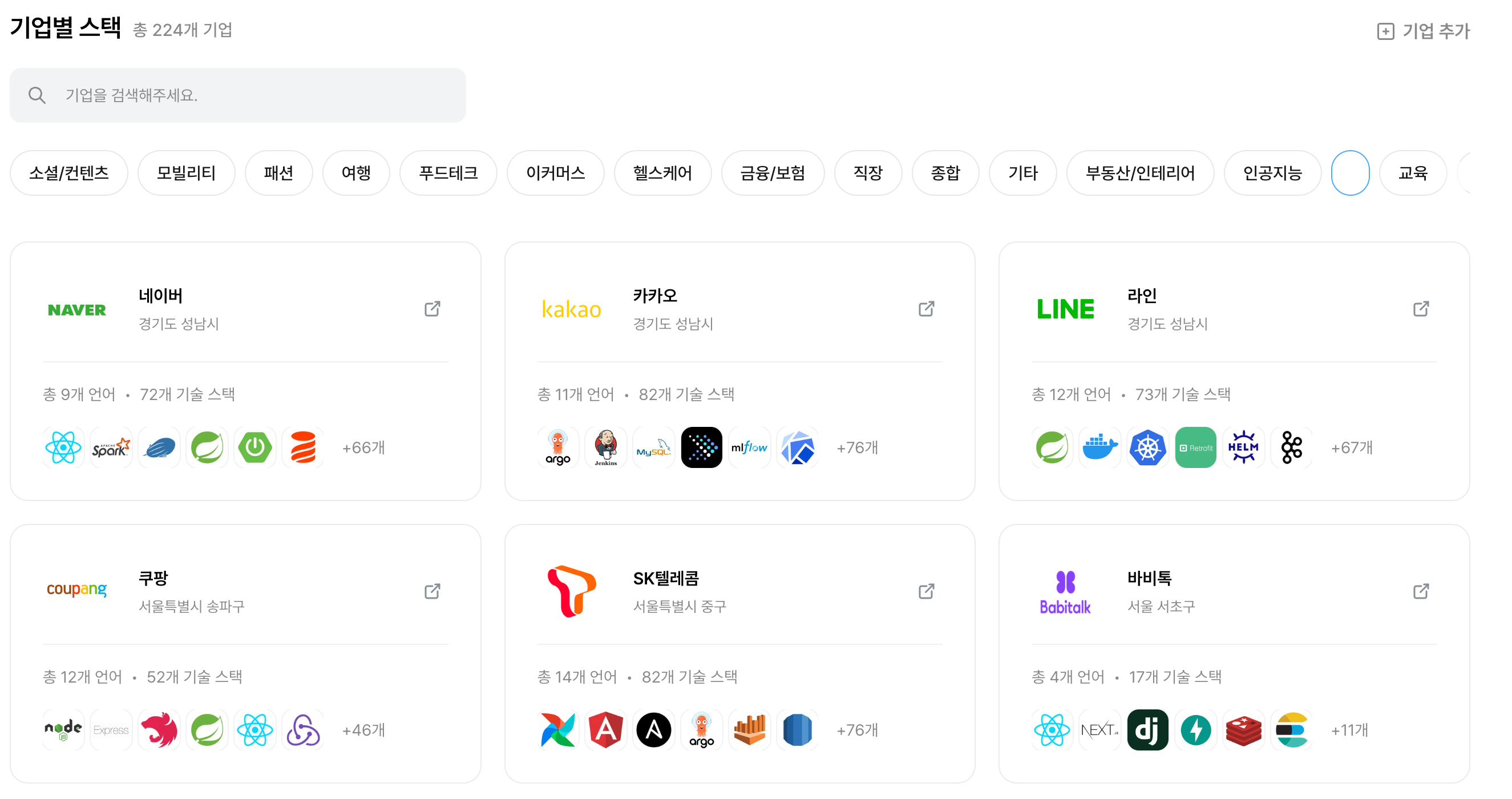This screenshot has height=799, width=1512.
Task: Click the Docker icon in Line card
Action: tap(1100, 447)
